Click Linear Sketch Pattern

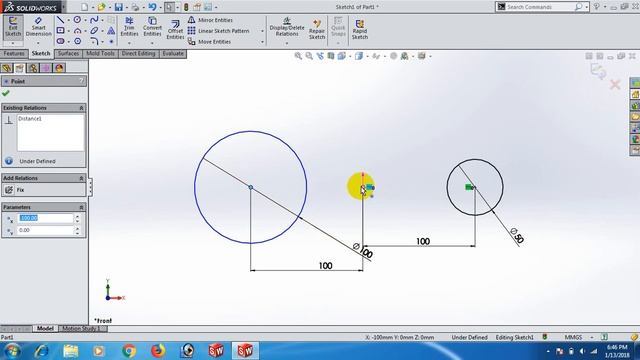click(219, 31)
